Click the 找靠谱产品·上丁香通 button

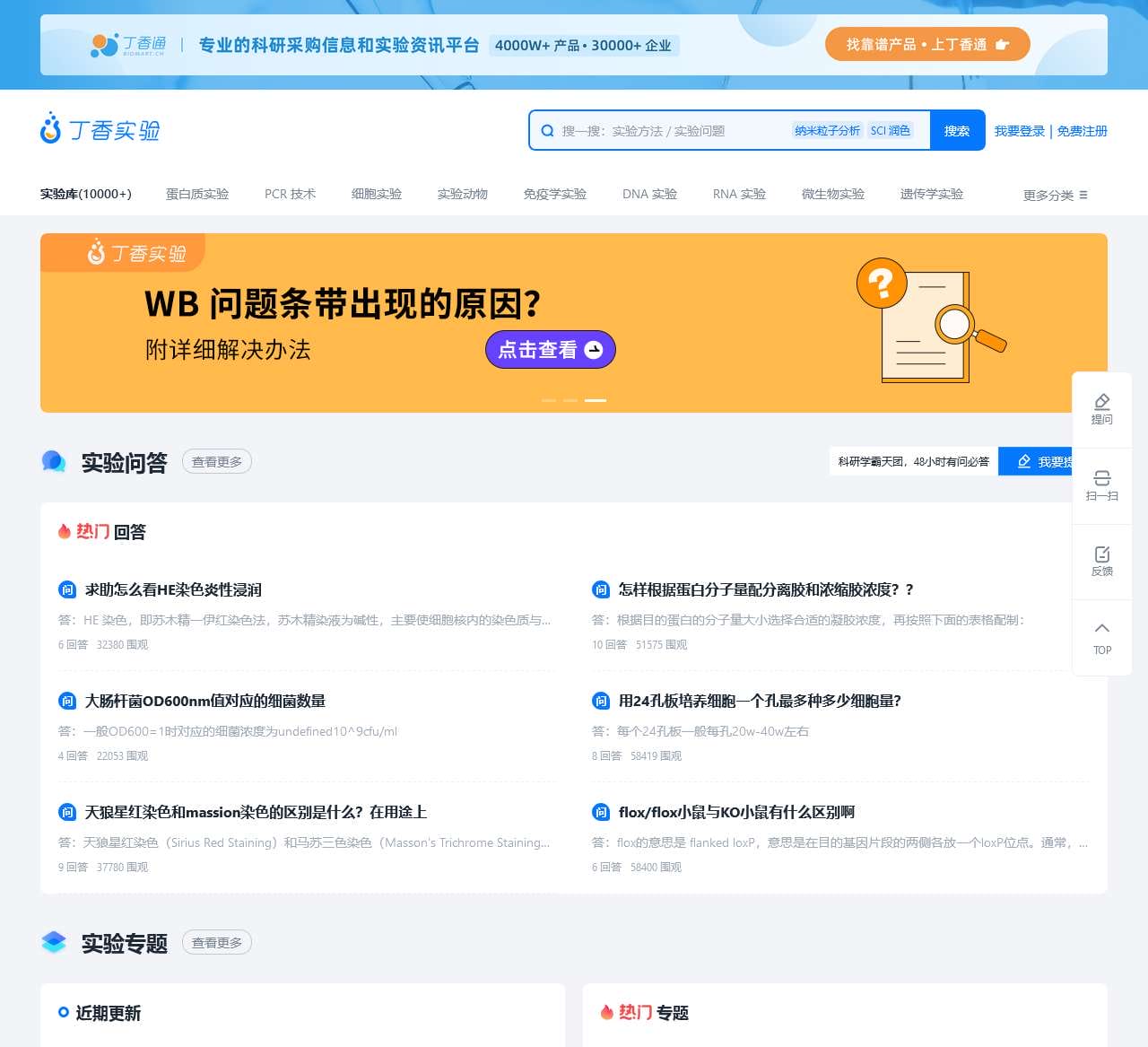pos(927,44)
